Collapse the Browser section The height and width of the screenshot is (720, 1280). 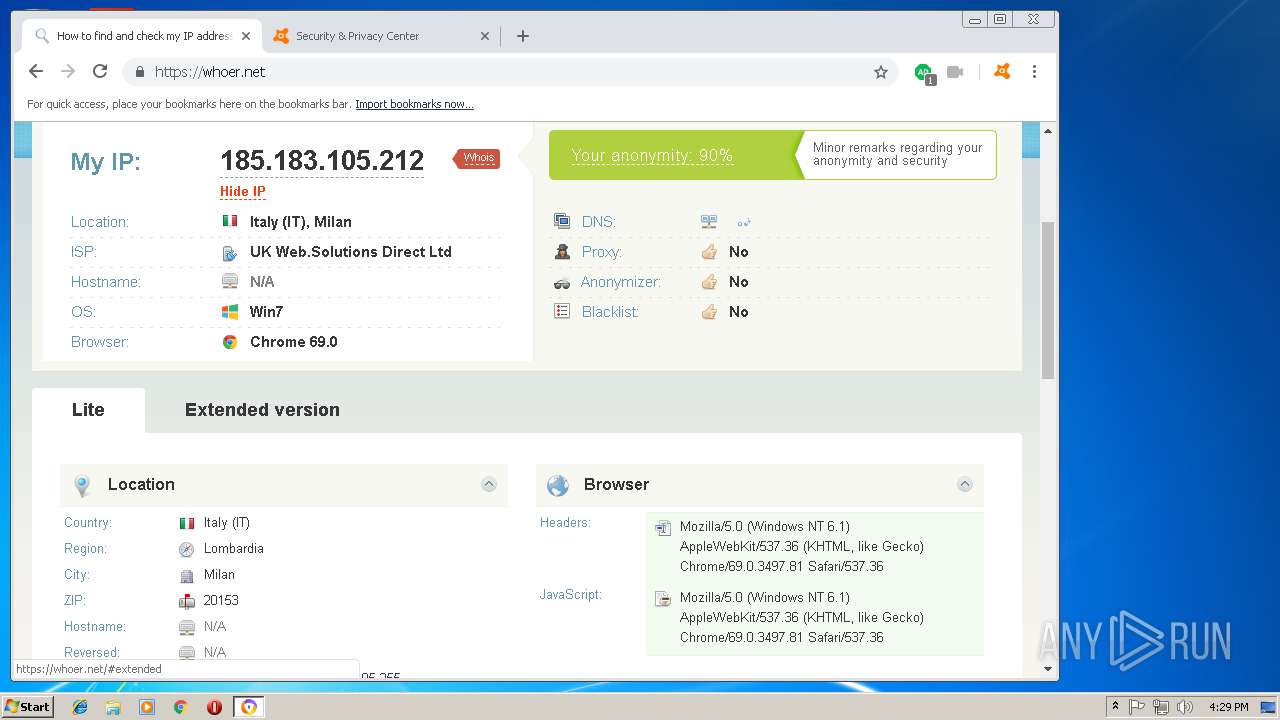[965, 484]
